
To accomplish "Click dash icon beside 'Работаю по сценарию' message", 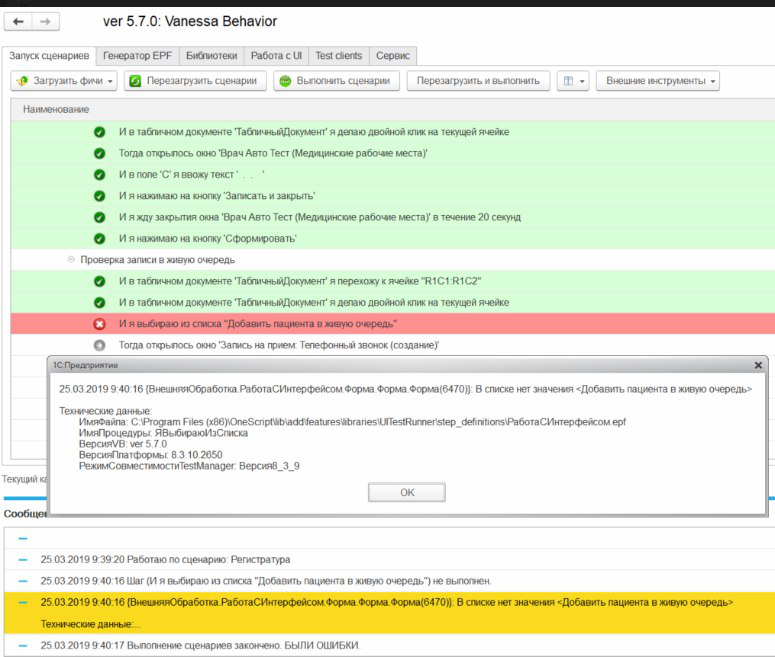I will click(23, 560).
